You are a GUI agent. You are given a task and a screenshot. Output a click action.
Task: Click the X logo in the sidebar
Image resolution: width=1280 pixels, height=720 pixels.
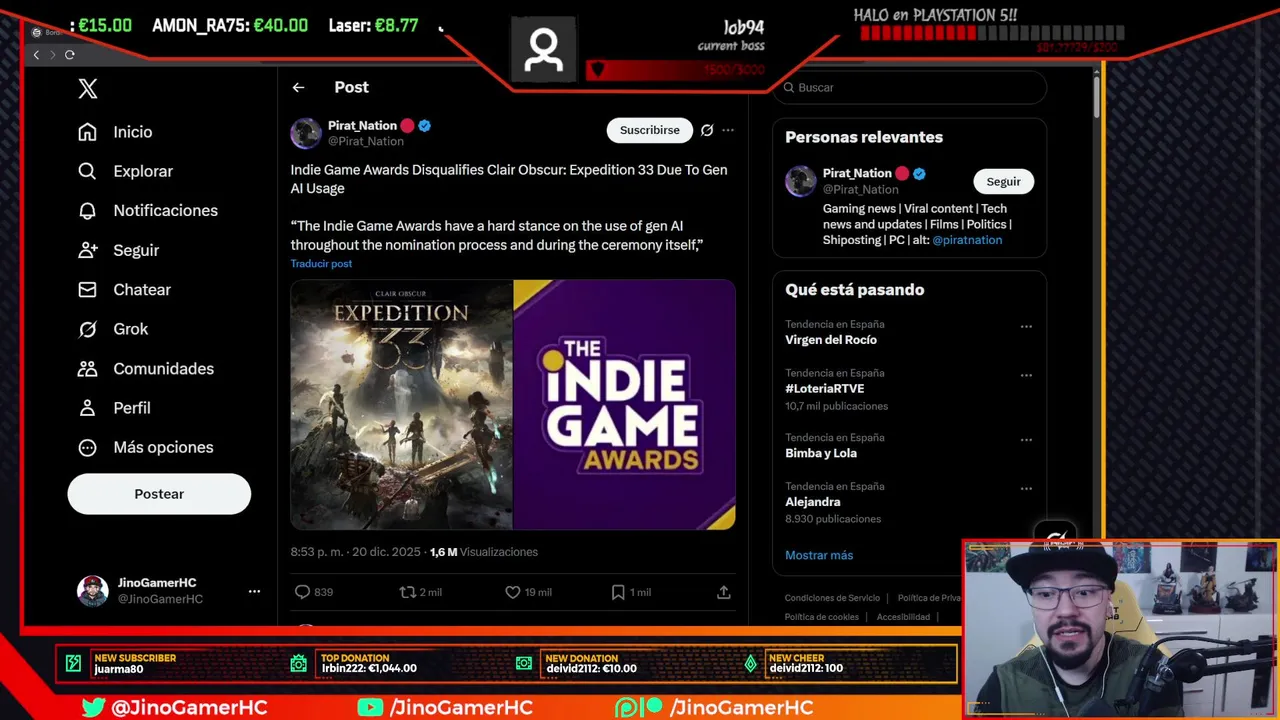[x=88, y=88]
